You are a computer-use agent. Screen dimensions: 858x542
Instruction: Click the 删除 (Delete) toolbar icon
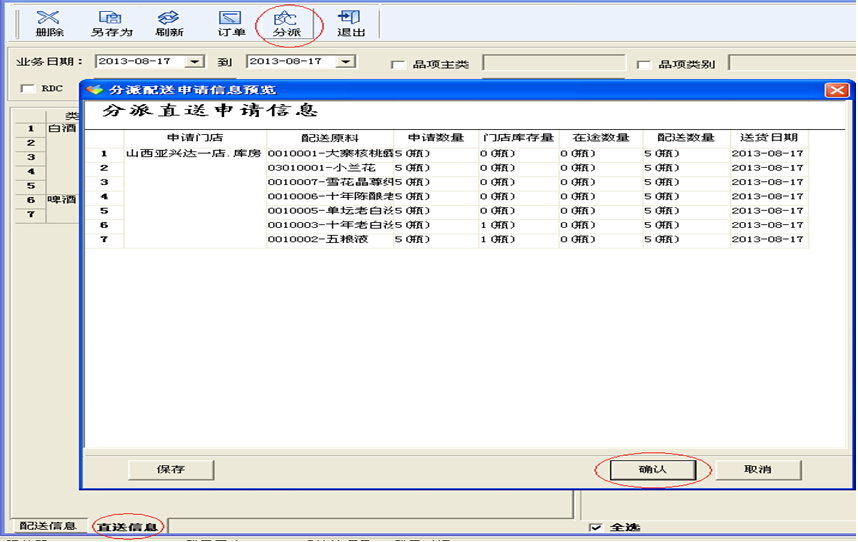click(49, 23)
